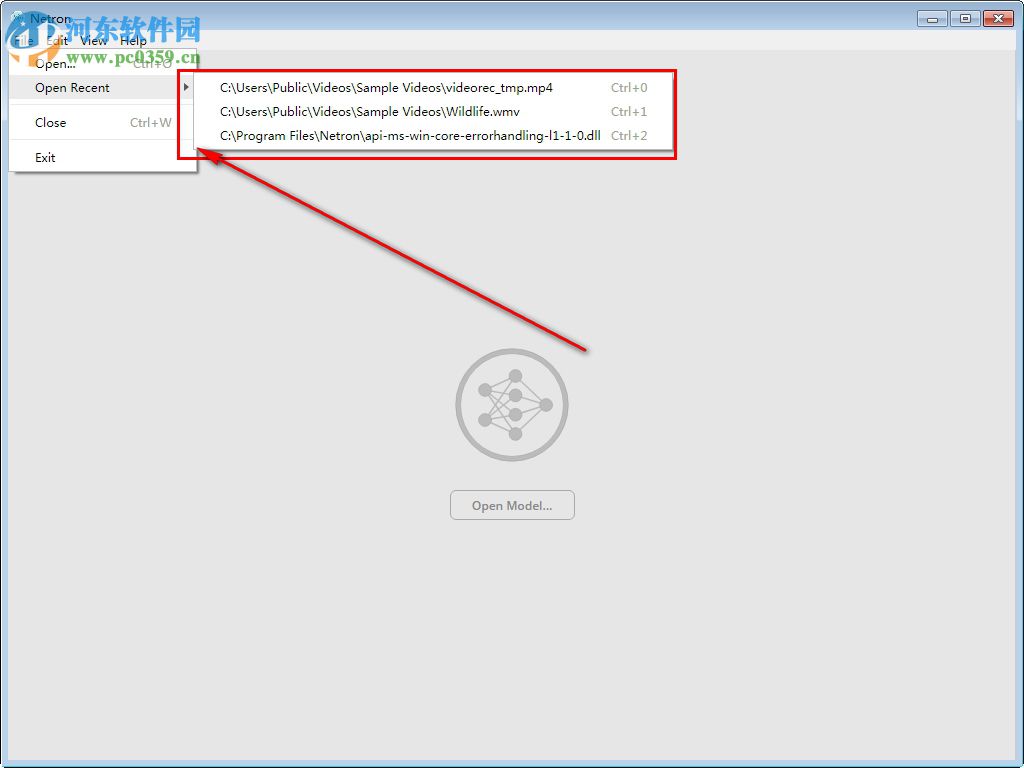The width and height of the screenshot is (1024, 768).
Task: Choose Exit from the File menu
Action: tap(103, 157)
